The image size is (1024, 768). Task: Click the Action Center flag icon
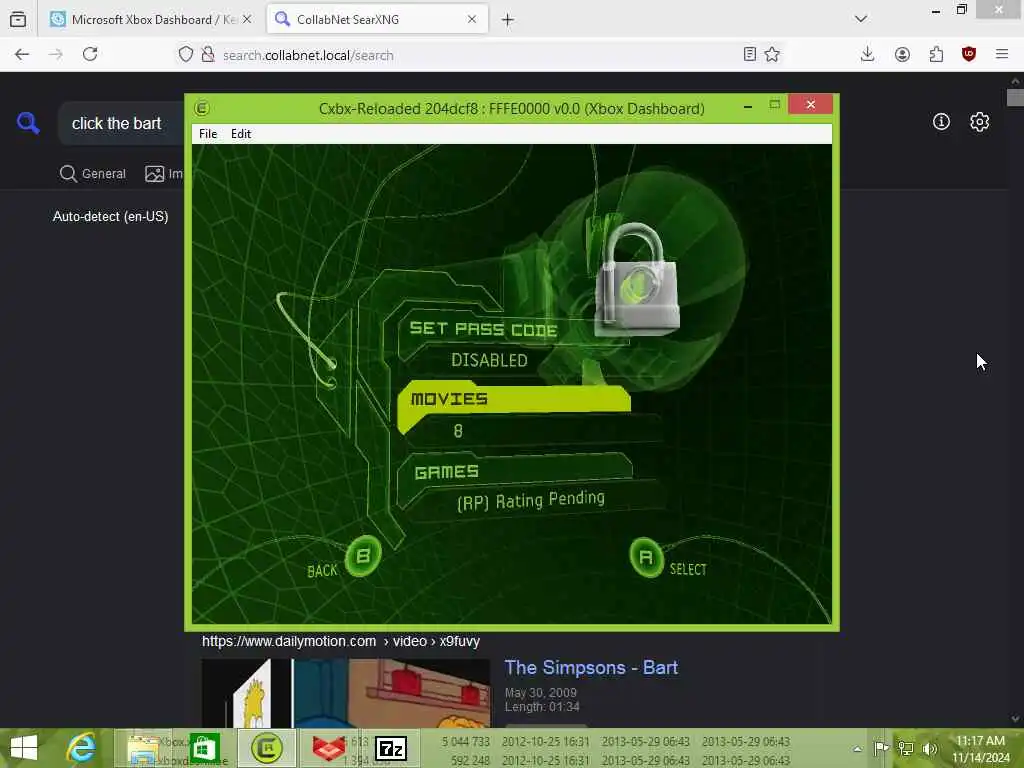pos(881,748)
